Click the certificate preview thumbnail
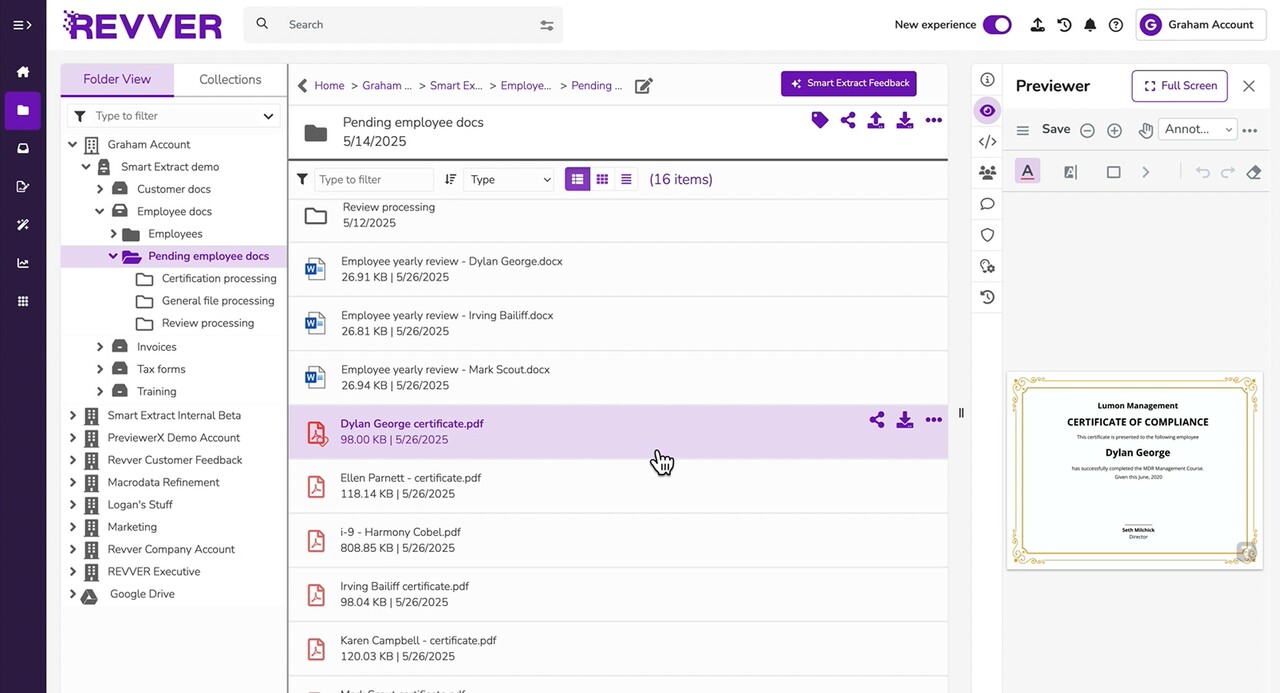Viewport: 1280px width, 693px height. [x=1134, y=471]
